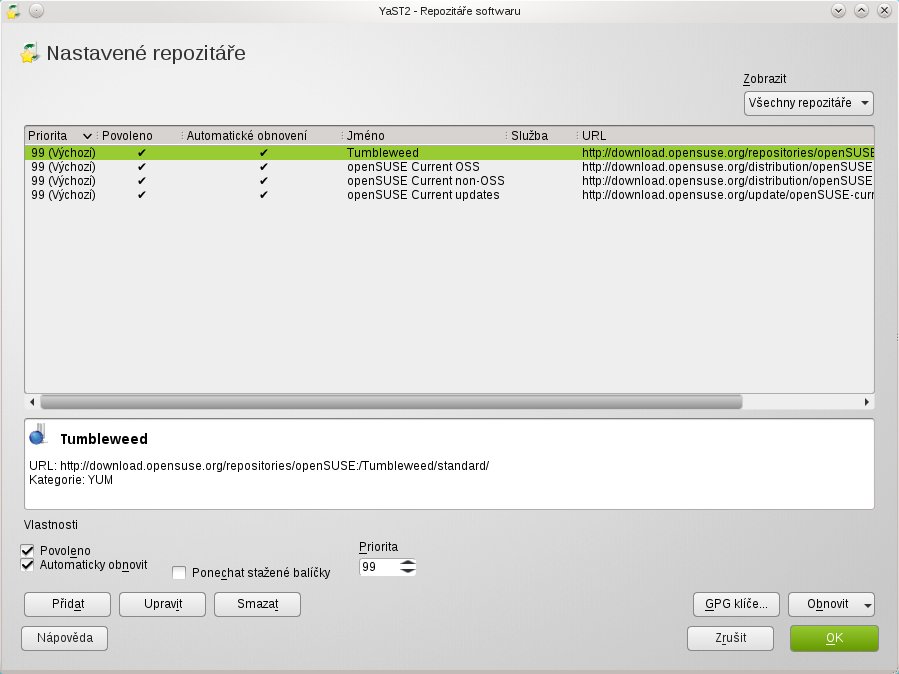The image size is (899, 674).
Task: Click the Tumbleweed repositories URL in the table
Action: [728, 152]
